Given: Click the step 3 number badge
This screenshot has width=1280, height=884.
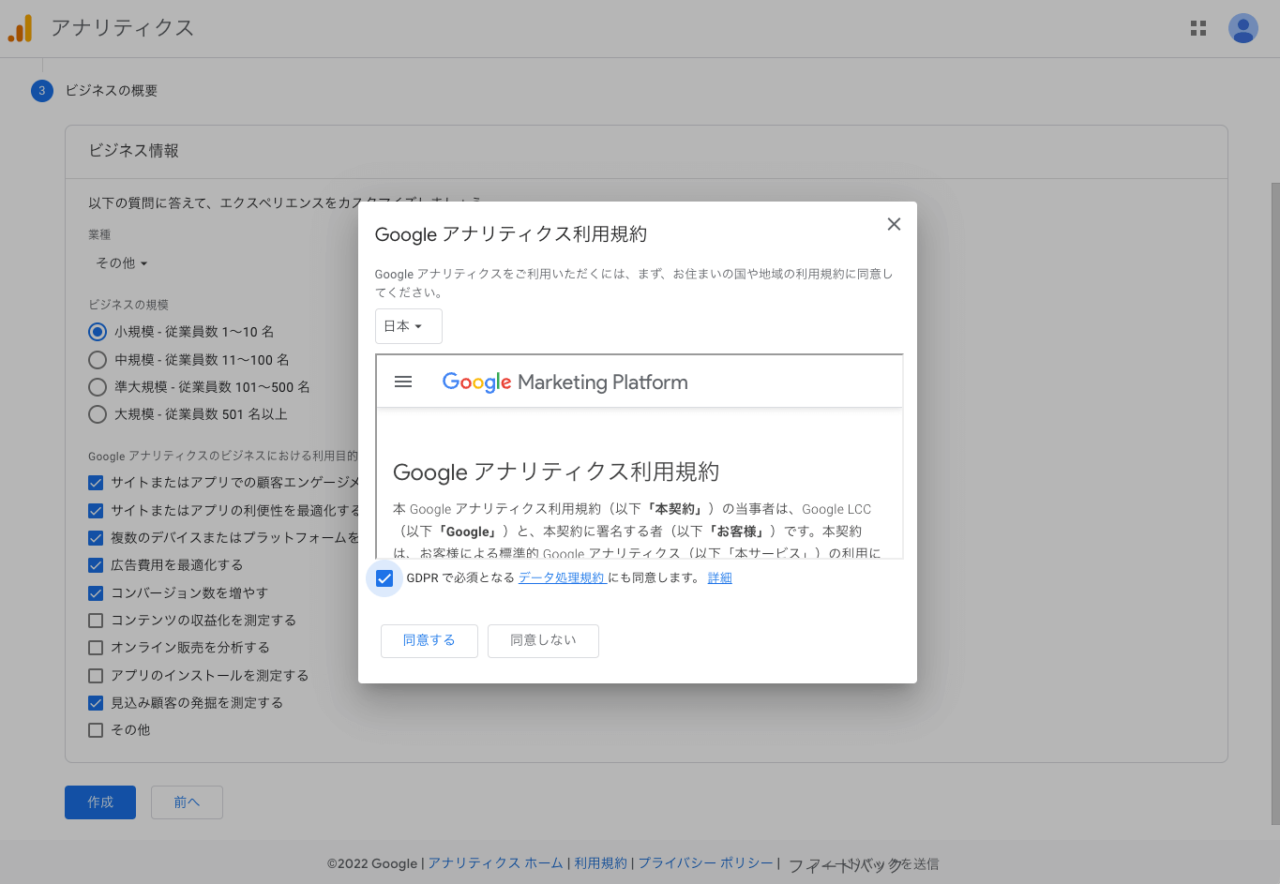Looking at the screenshot, I should [42, 91].
